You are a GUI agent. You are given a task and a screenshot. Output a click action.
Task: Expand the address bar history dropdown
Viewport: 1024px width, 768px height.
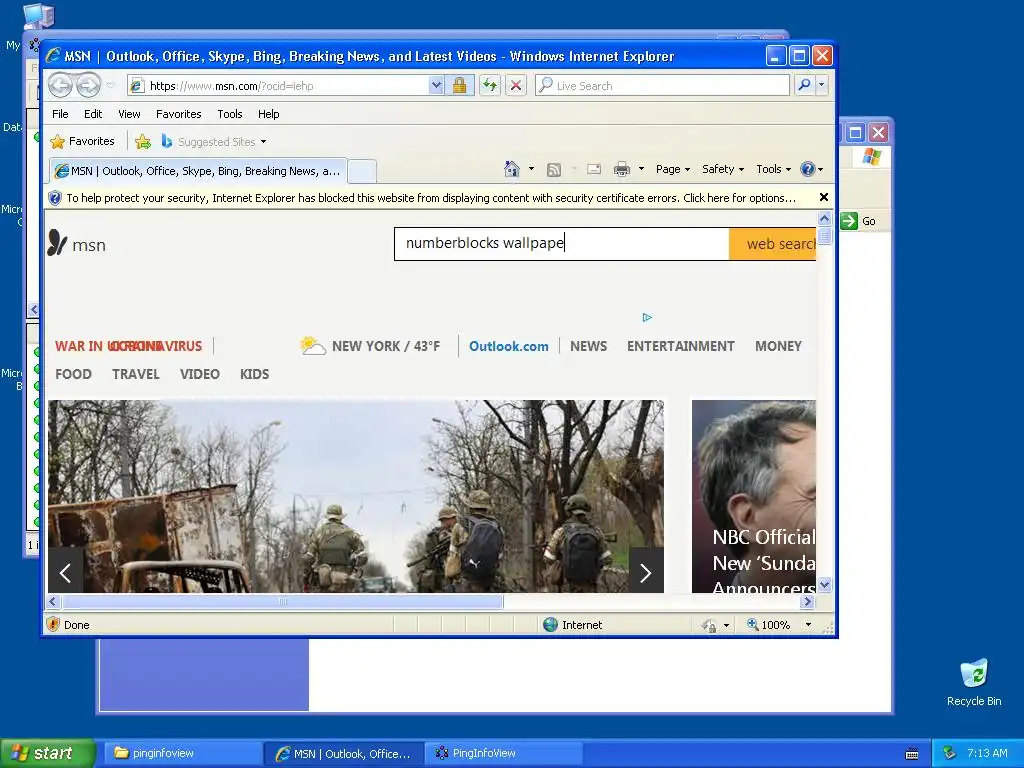pyautogui.click(x=436, y=86)
